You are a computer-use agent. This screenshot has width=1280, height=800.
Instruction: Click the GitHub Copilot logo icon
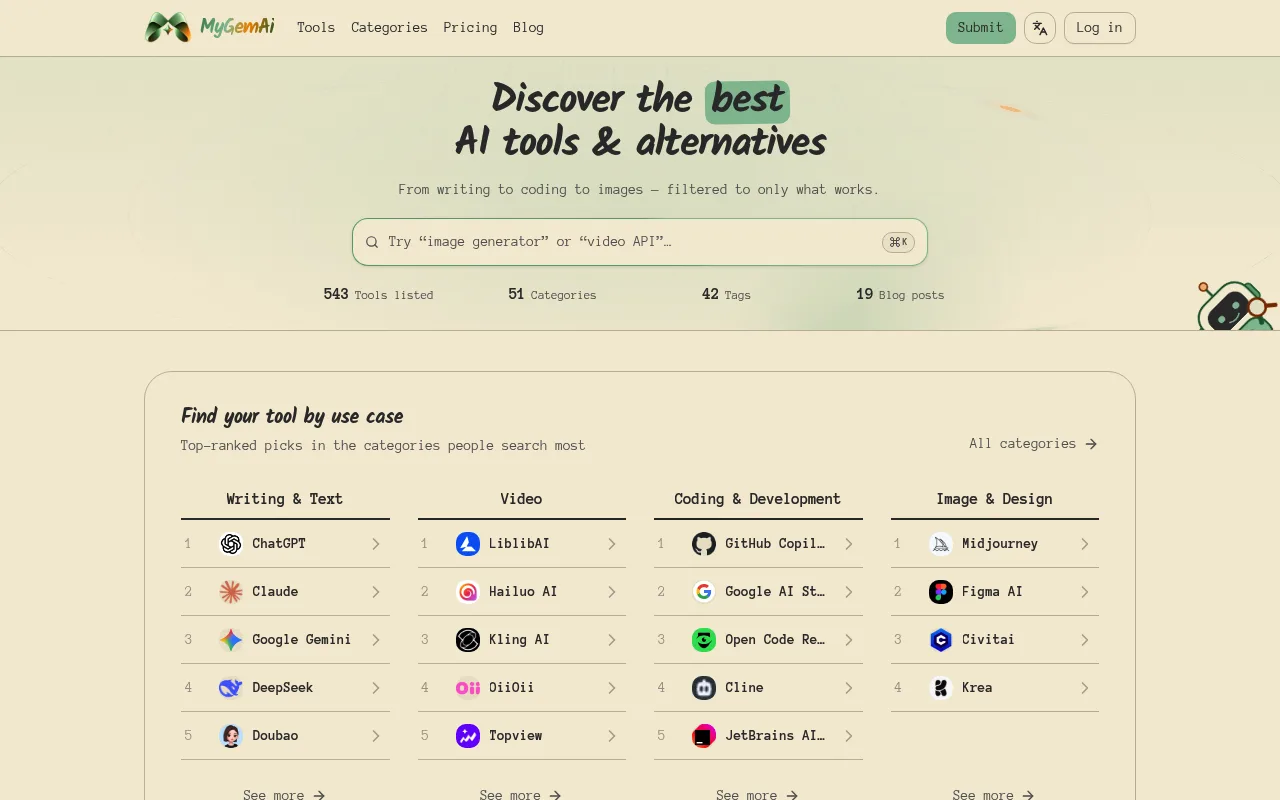[x=704, y=544]
